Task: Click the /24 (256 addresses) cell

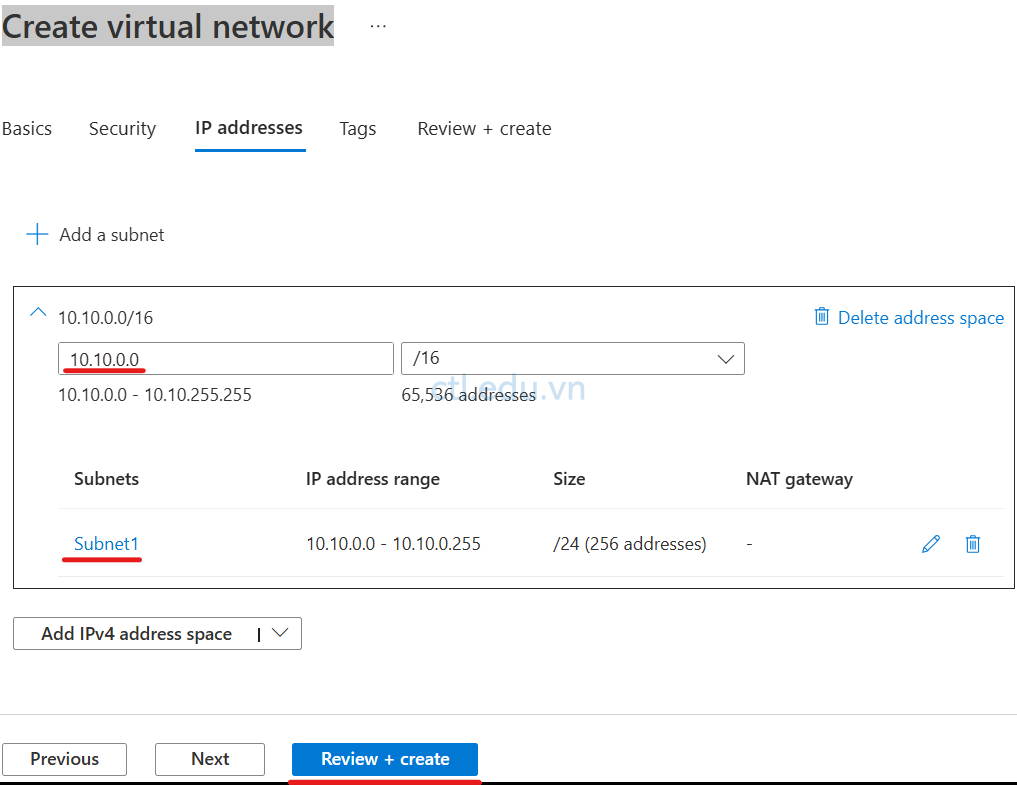Action: tap(630, 544)
